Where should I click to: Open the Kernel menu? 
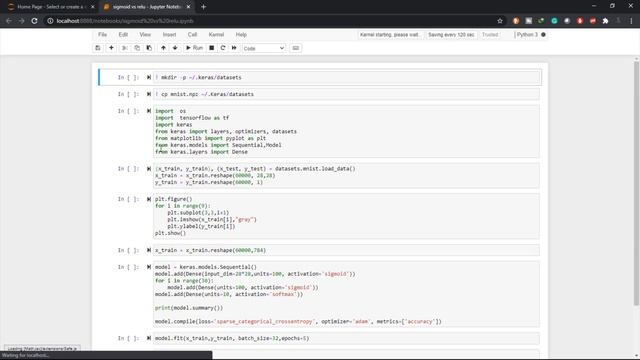pyautogui.click(x=216, y=35)
